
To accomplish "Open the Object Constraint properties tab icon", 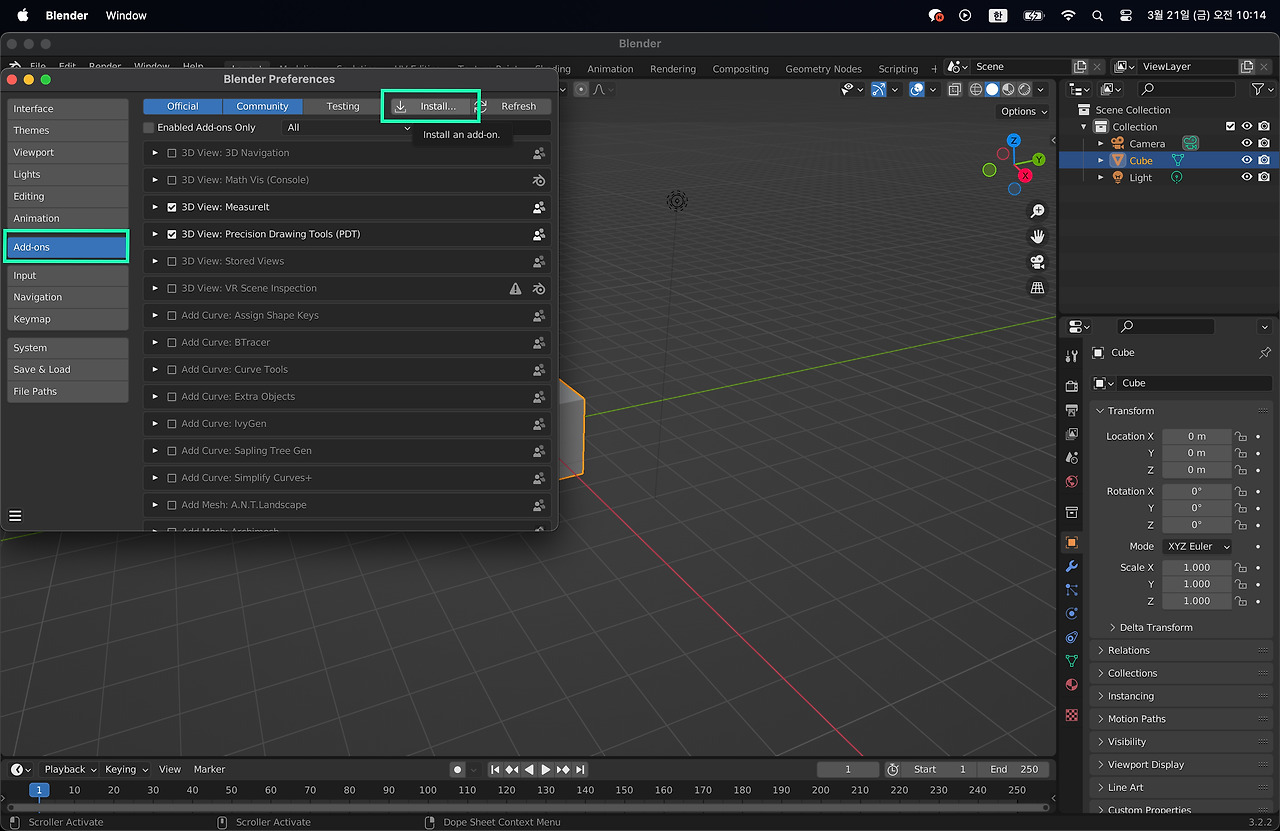I will tap(1072, 637).
